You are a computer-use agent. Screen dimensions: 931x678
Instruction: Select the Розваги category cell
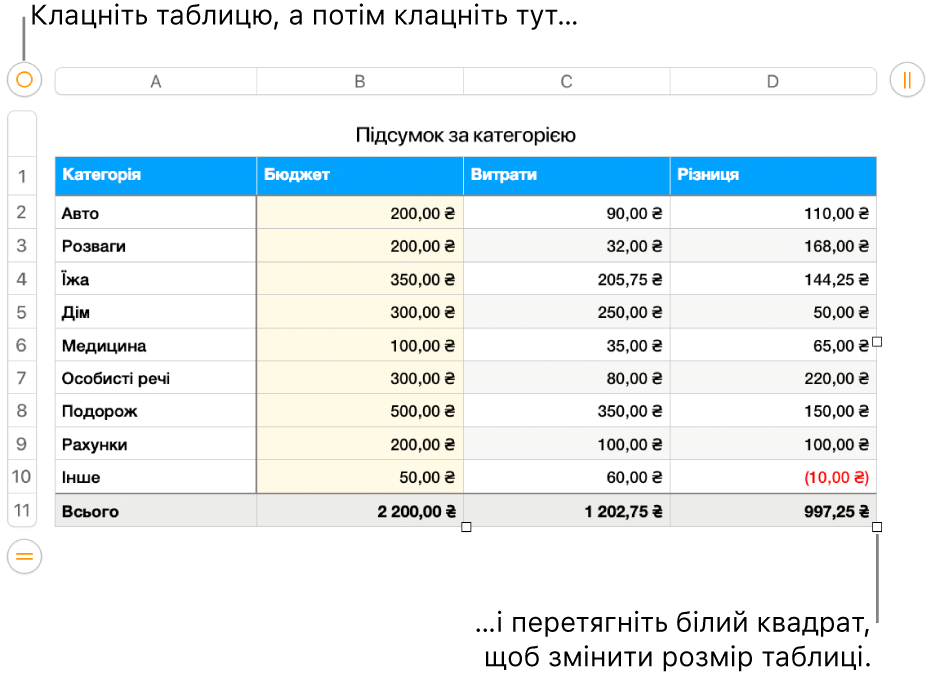[x=156, y=246]
